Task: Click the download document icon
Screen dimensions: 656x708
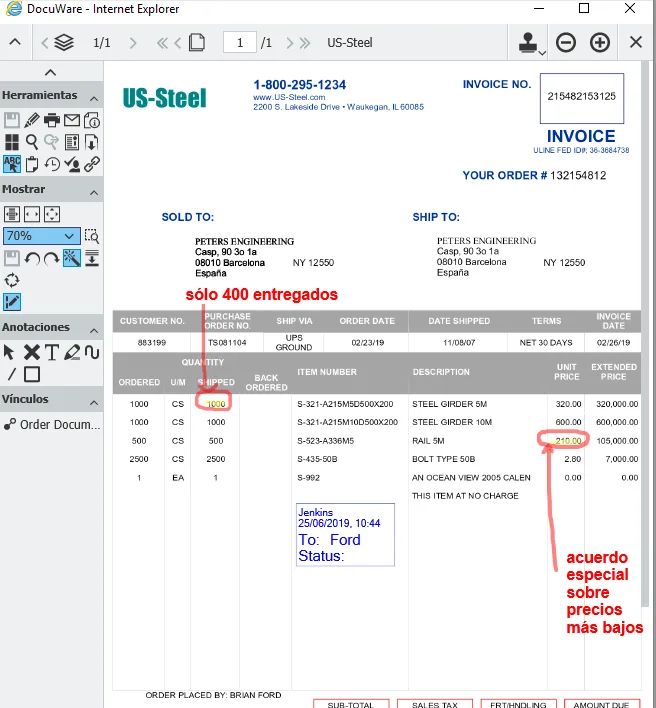Action: click(92, 142)
